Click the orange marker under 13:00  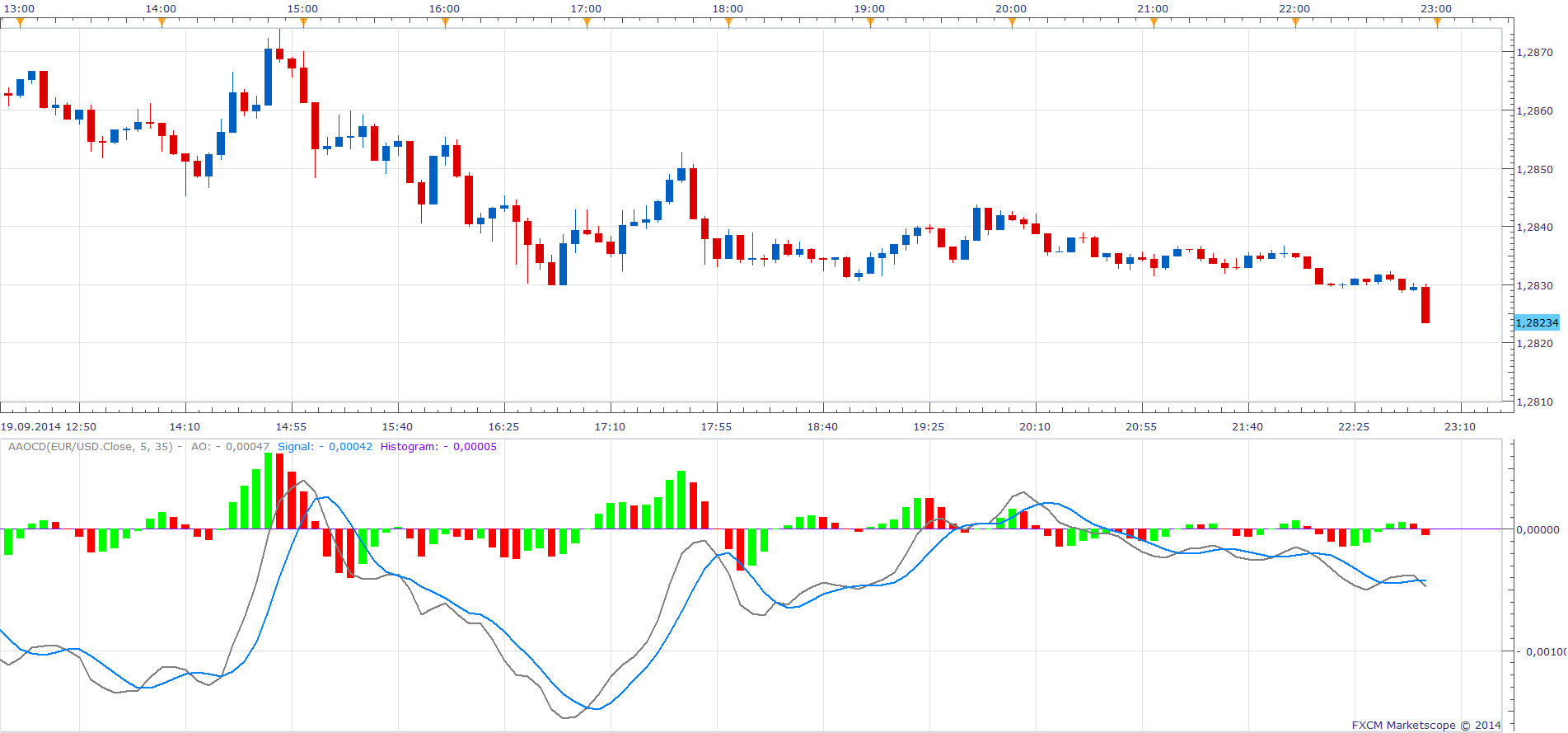coord(20,23)
